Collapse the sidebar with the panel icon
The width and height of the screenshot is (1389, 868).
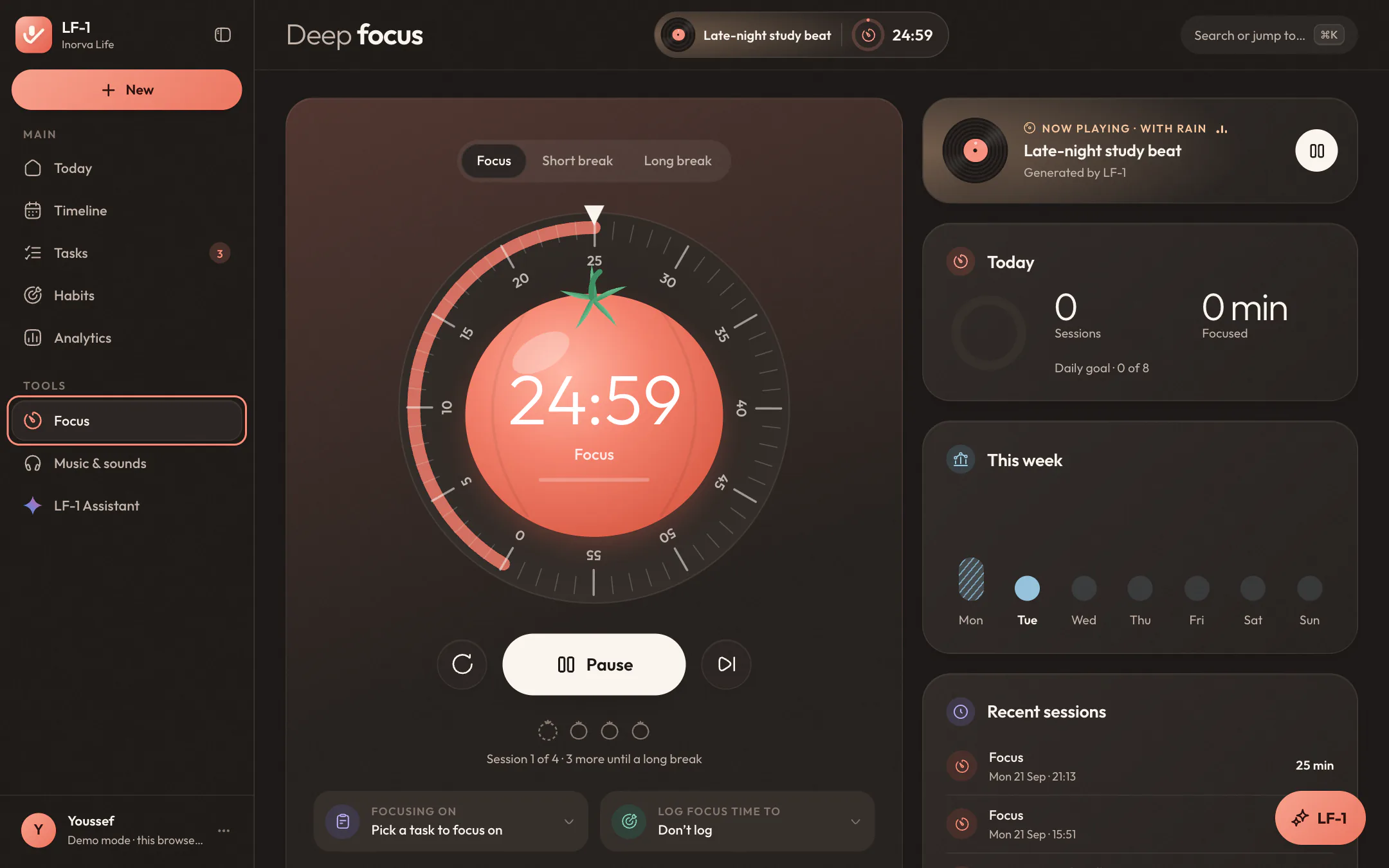click(x=222, y=35)
